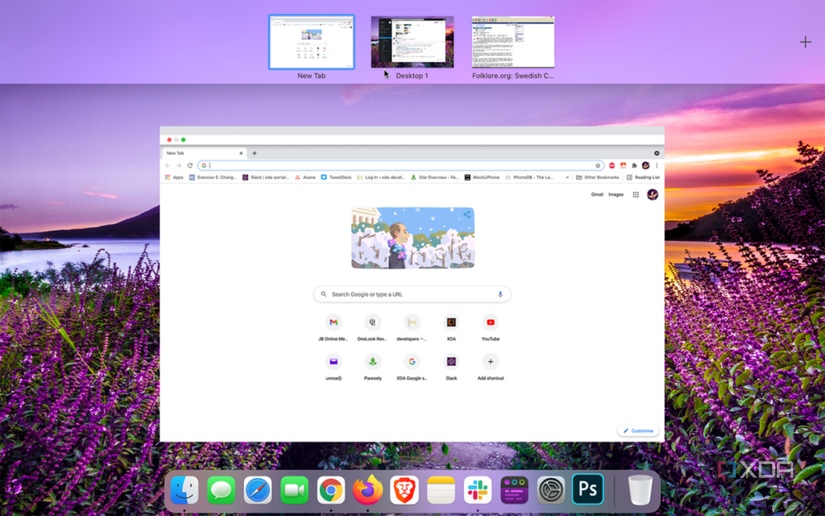Screen dimensions: 825x516
Task: Click the Chrome forward arrow
Action: [179, 165]
